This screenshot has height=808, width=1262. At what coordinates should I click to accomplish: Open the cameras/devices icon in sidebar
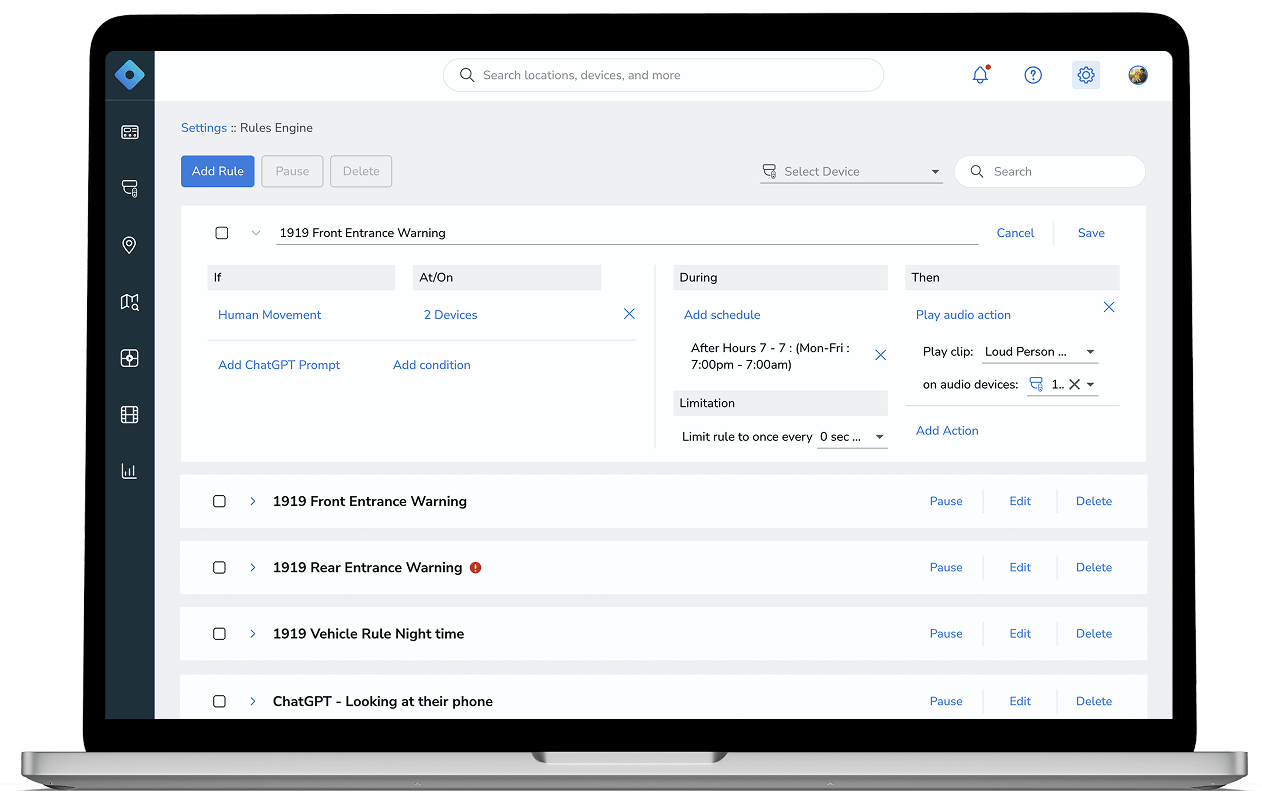[130, 188]
